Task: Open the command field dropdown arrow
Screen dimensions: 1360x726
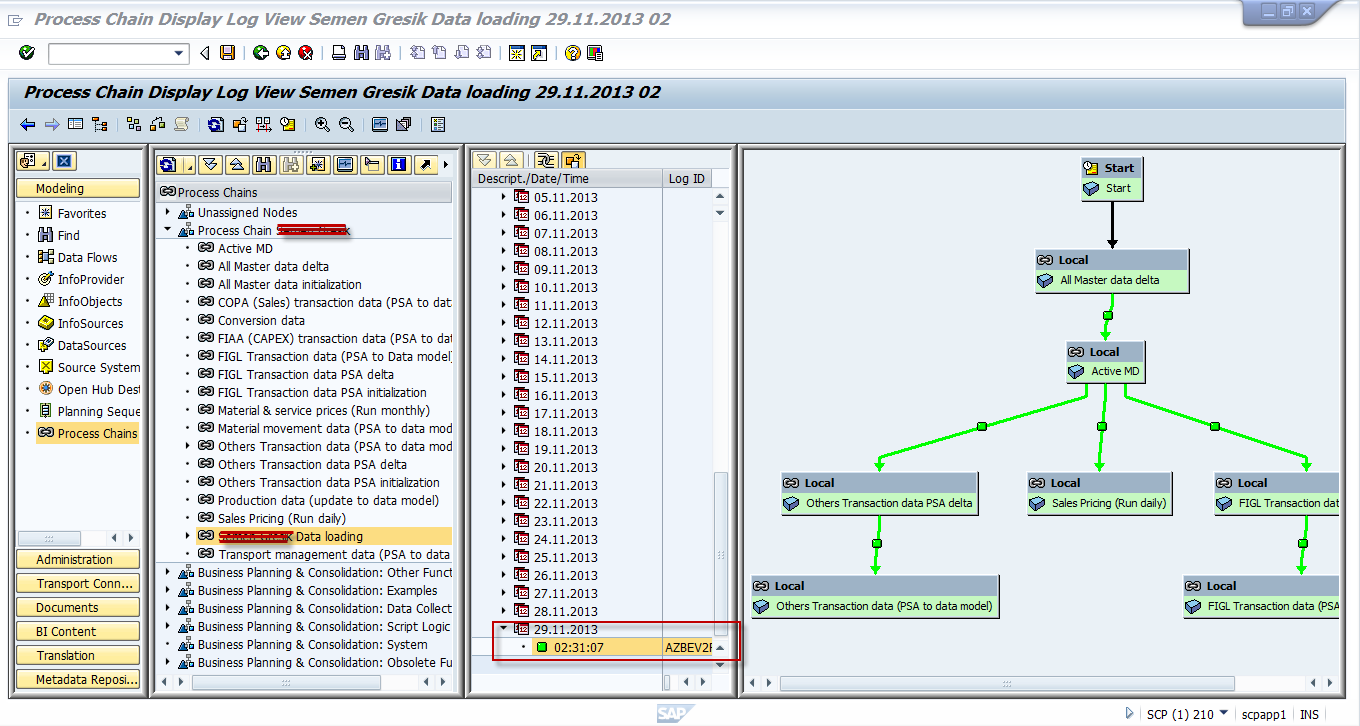Action: coord(178,52)
